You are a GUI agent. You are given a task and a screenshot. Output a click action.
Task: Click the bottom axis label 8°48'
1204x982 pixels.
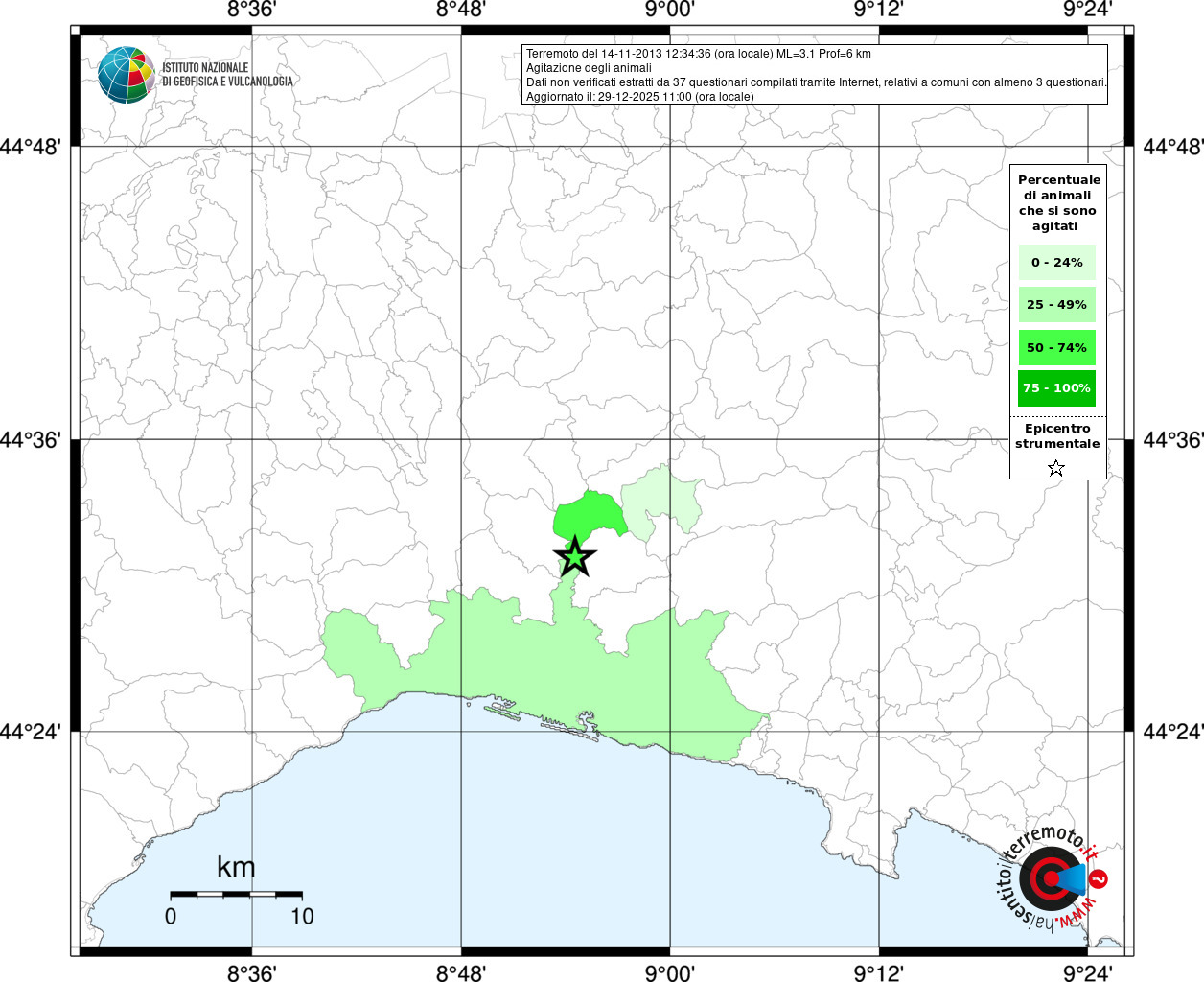point(461,973)
